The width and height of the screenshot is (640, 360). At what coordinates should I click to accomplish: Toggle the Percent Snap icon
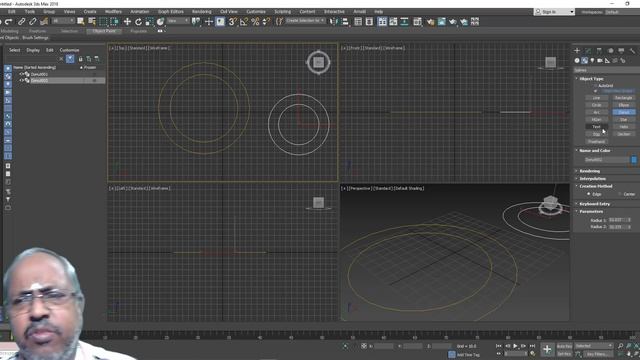coord(256,22)
